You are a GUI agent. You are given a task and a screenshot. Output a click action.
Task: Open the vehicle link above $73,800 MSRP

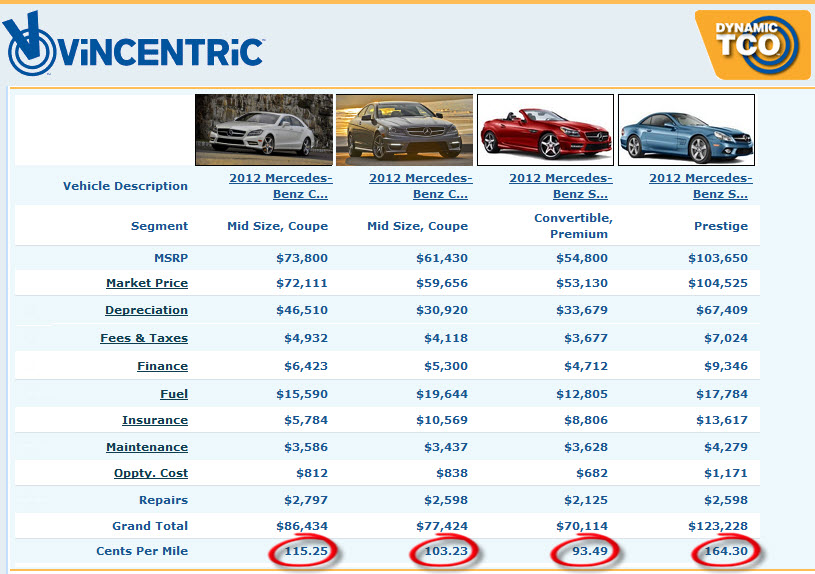[281, 186]
